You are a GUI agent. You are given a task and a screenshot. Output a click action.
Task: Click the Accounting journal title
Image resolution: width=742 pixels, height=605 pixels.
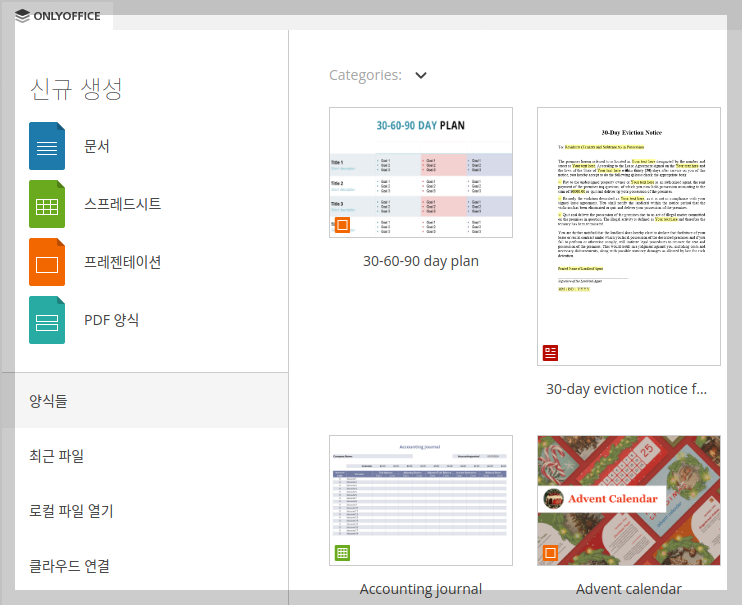pyautogui.click(x=421, y=589)
